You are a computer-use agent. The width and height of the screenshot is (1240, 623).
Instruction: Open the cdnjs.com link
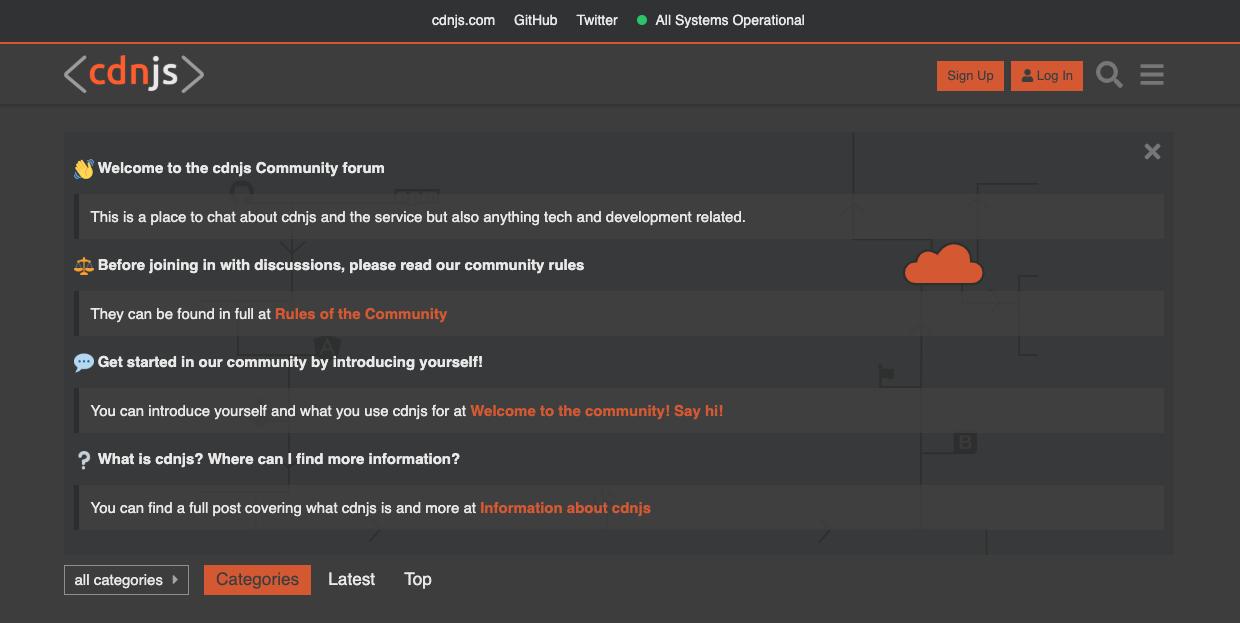pyautogui.click(x=463, y=20)
